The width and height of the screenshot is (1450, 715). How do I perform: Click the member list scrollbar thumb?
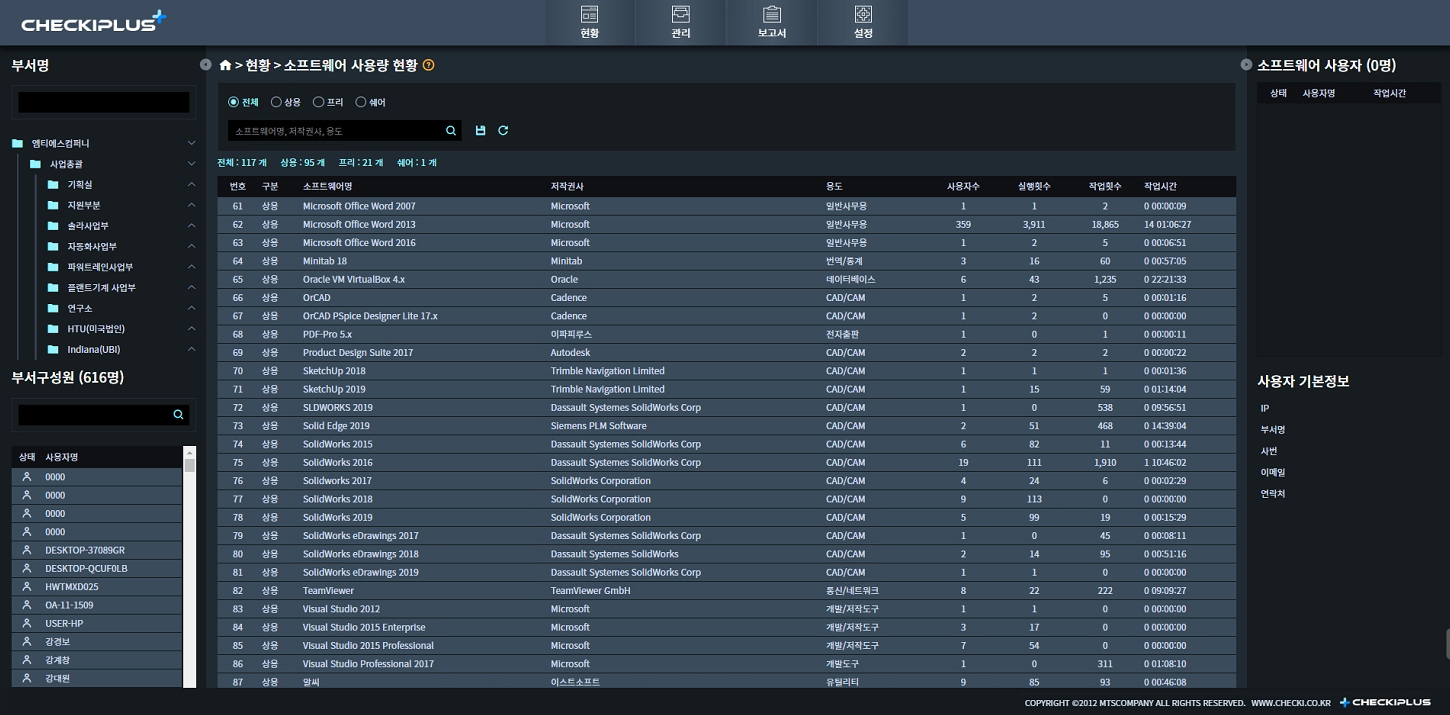[x=190, y=465]
